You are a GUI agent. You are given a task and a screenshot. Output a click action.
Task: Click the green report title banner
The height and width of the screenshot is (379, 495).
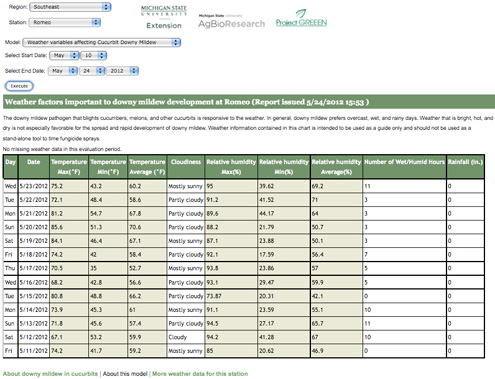click(249, 102)
